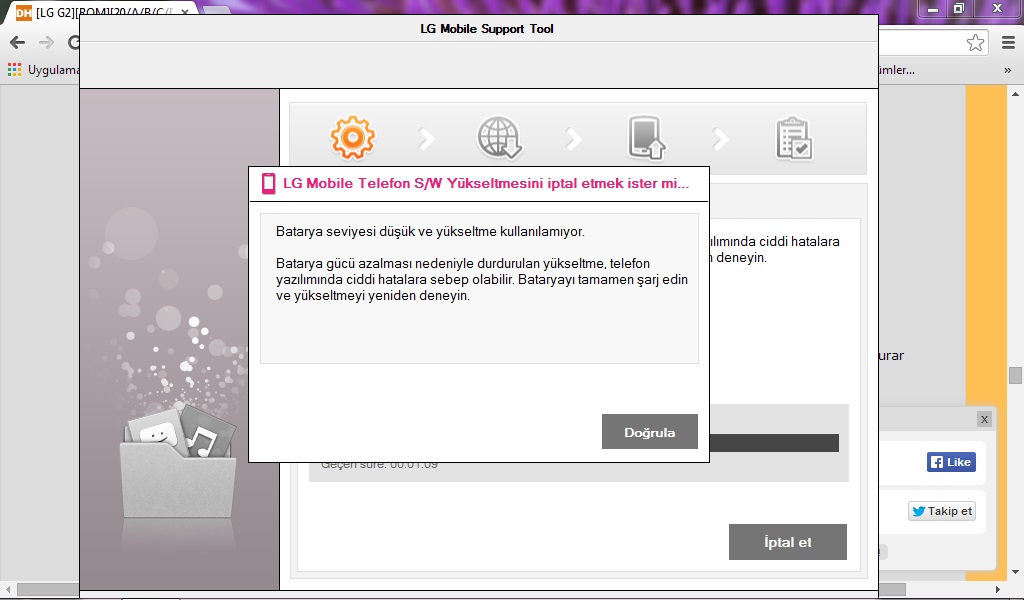The width and height of the screenshot is (1024, 600).
Task: Minimize the Chrome window
Action: click(933, 9)
